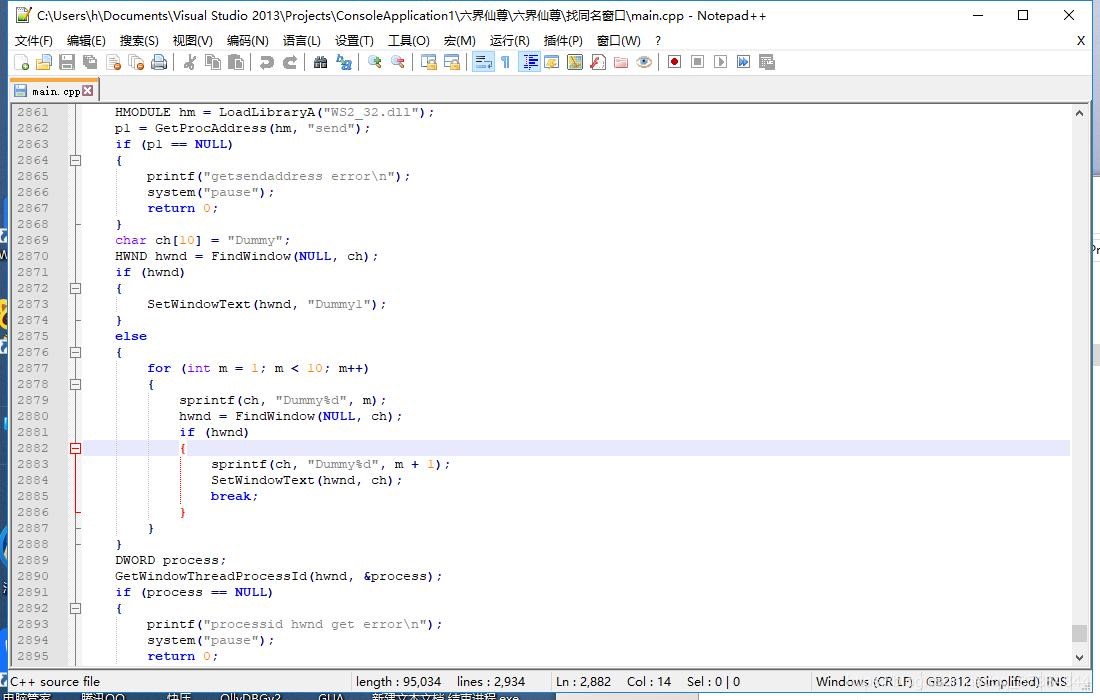Collapse the red fold marker at line 2882
The height and width of the screenshot is (700, 1100).
[x=76, y=448]
